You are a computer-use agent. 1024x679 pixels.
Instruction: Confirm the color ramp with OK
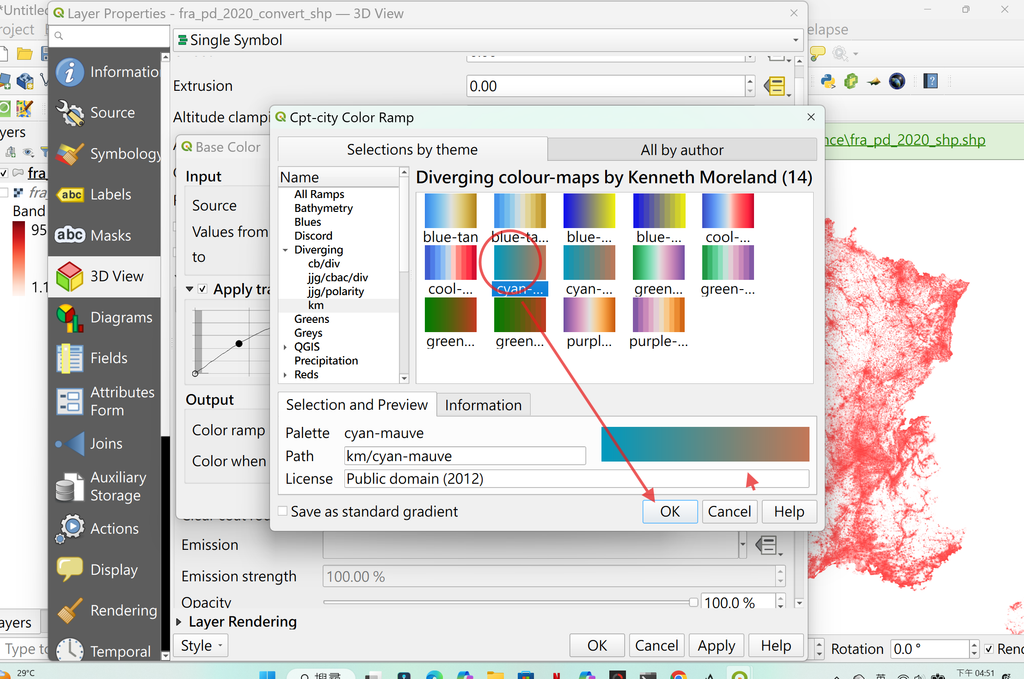coord(670,511)
